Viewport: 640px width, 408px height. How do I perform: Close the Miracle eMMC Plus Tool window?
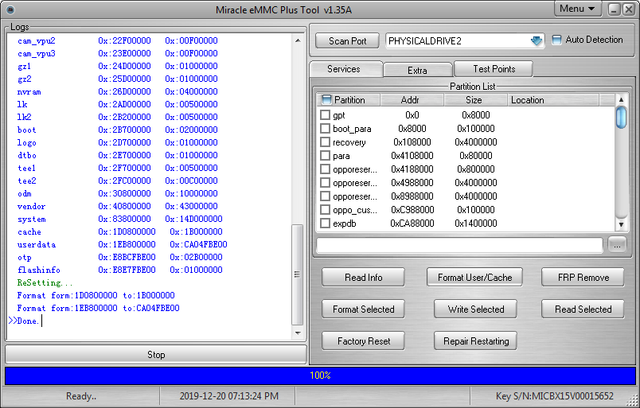tap(628, 9)
